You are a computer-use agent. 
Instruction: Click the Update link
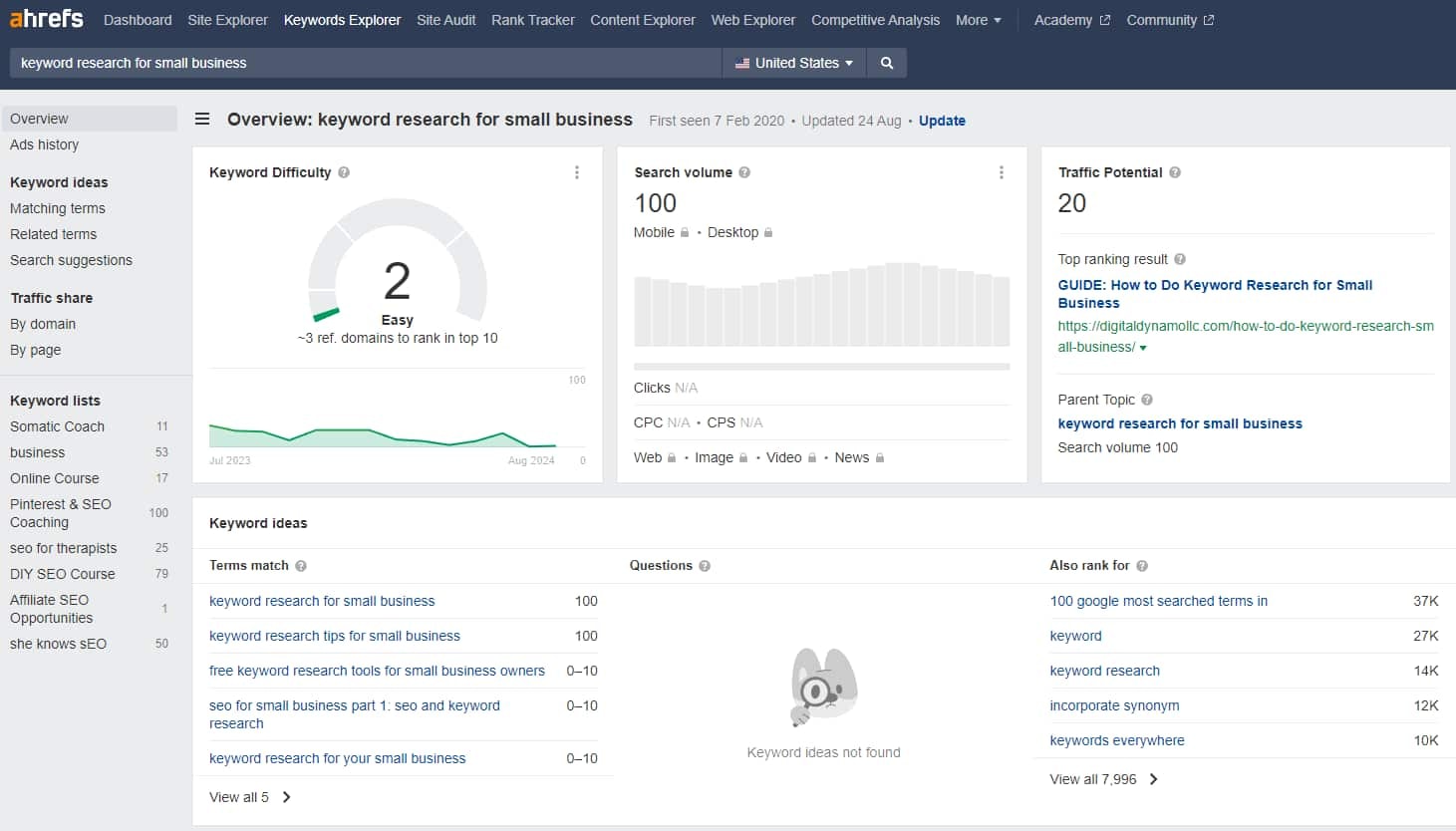tap(942, 121)
